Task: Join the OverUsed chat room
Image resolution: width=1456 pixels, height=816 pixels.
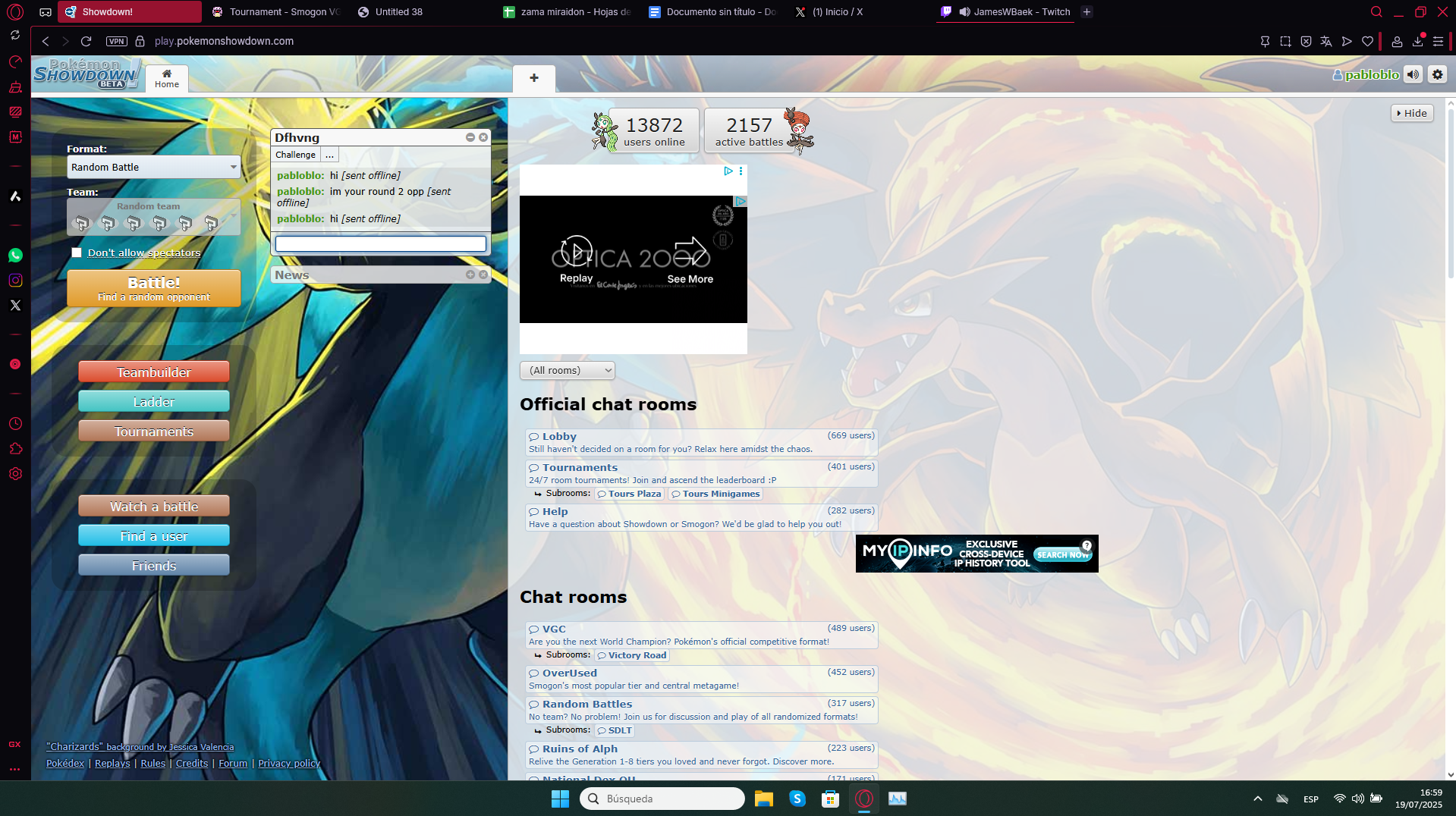Action: pyautogui.click(x=701, y=679)
